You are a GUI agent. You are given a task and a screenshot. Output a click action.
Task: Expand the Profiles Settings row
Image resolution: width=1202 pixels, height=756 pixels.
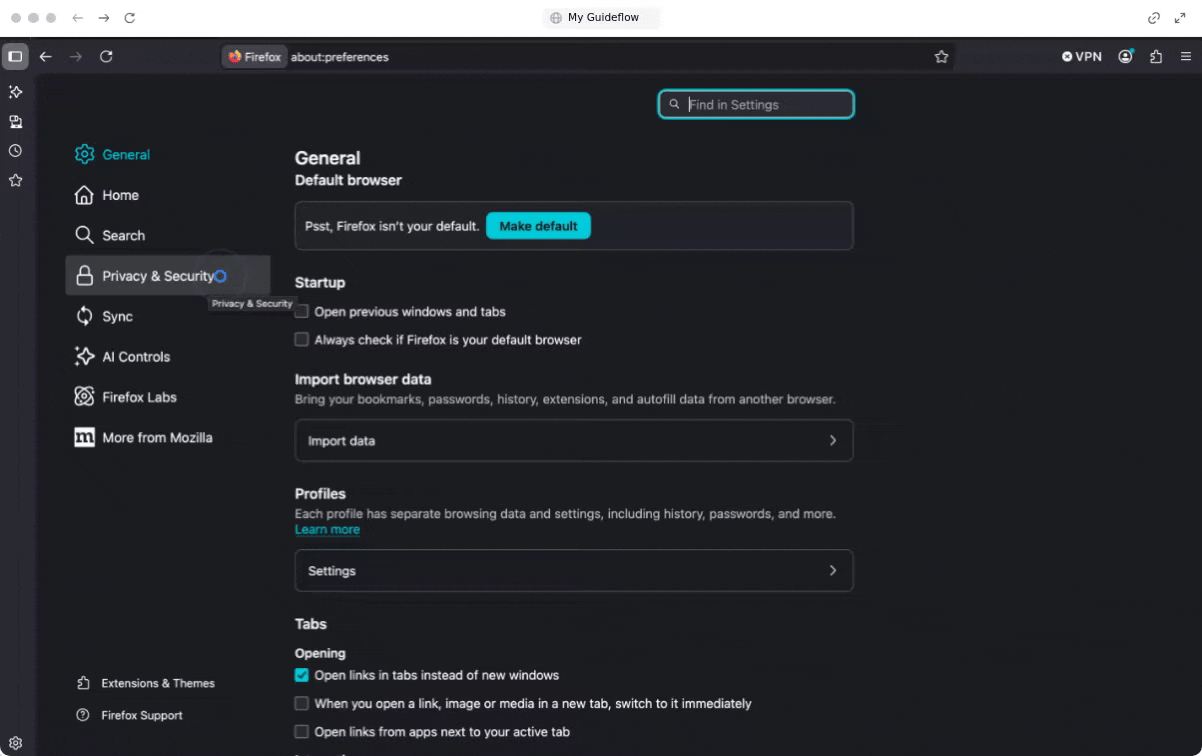click(x=573, y=571)
